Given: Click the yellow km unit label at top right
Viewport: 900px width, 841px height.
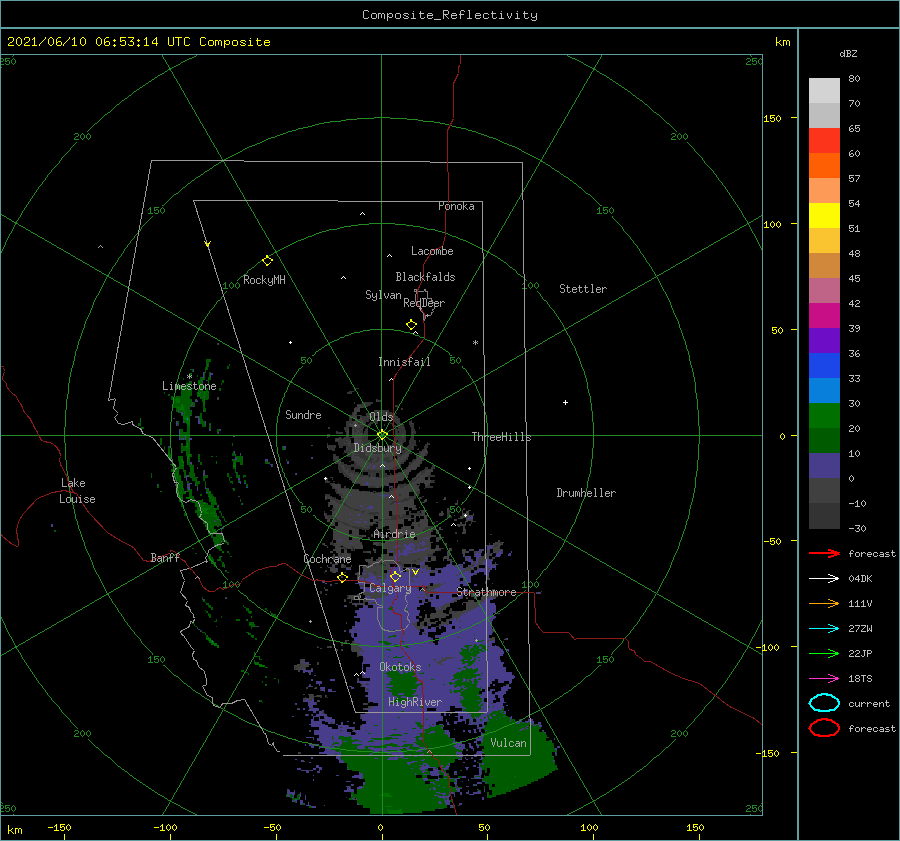Looking at the screenshot, I should (x=782, y=42).
